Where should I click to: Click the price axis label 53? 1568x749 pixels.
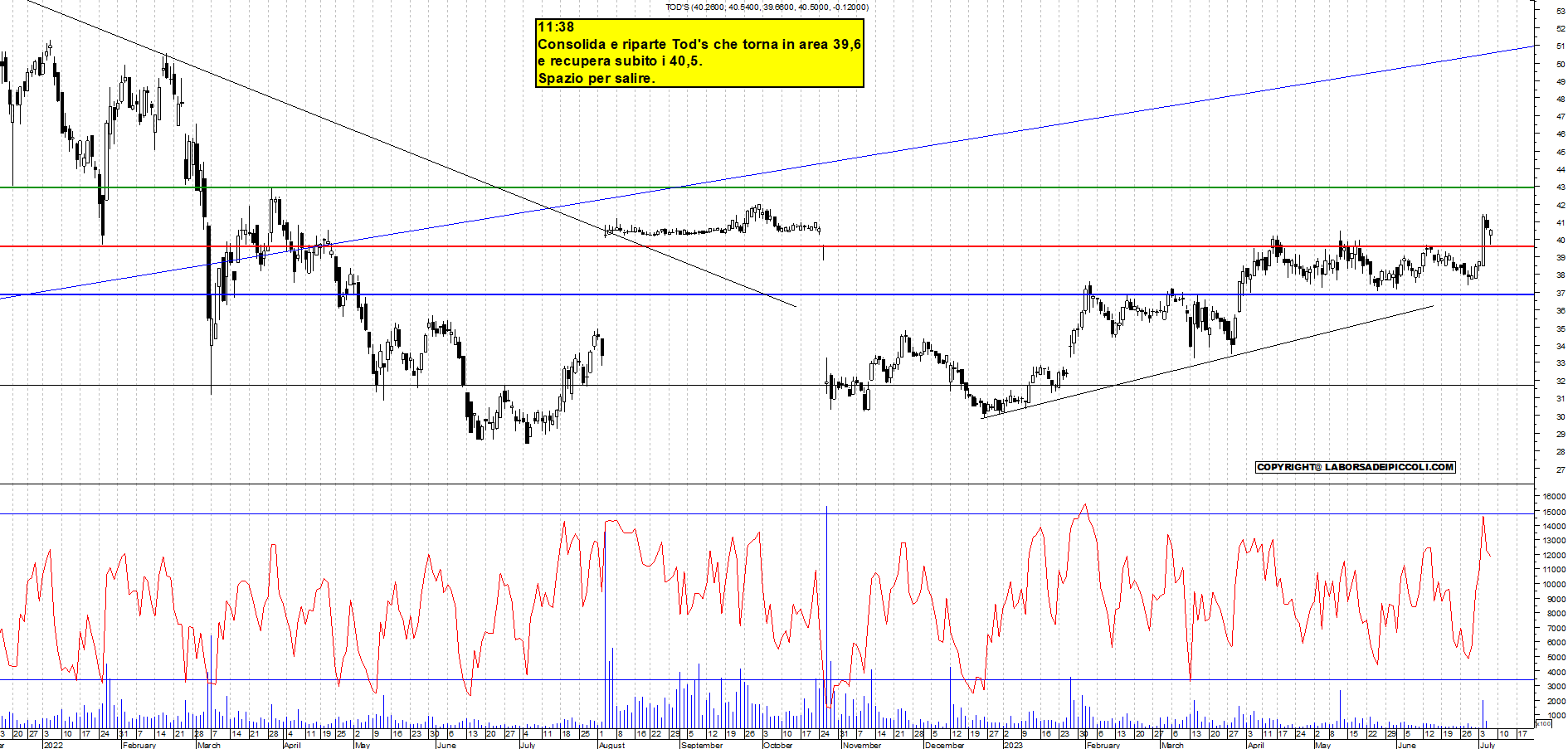click(1561, 12)
